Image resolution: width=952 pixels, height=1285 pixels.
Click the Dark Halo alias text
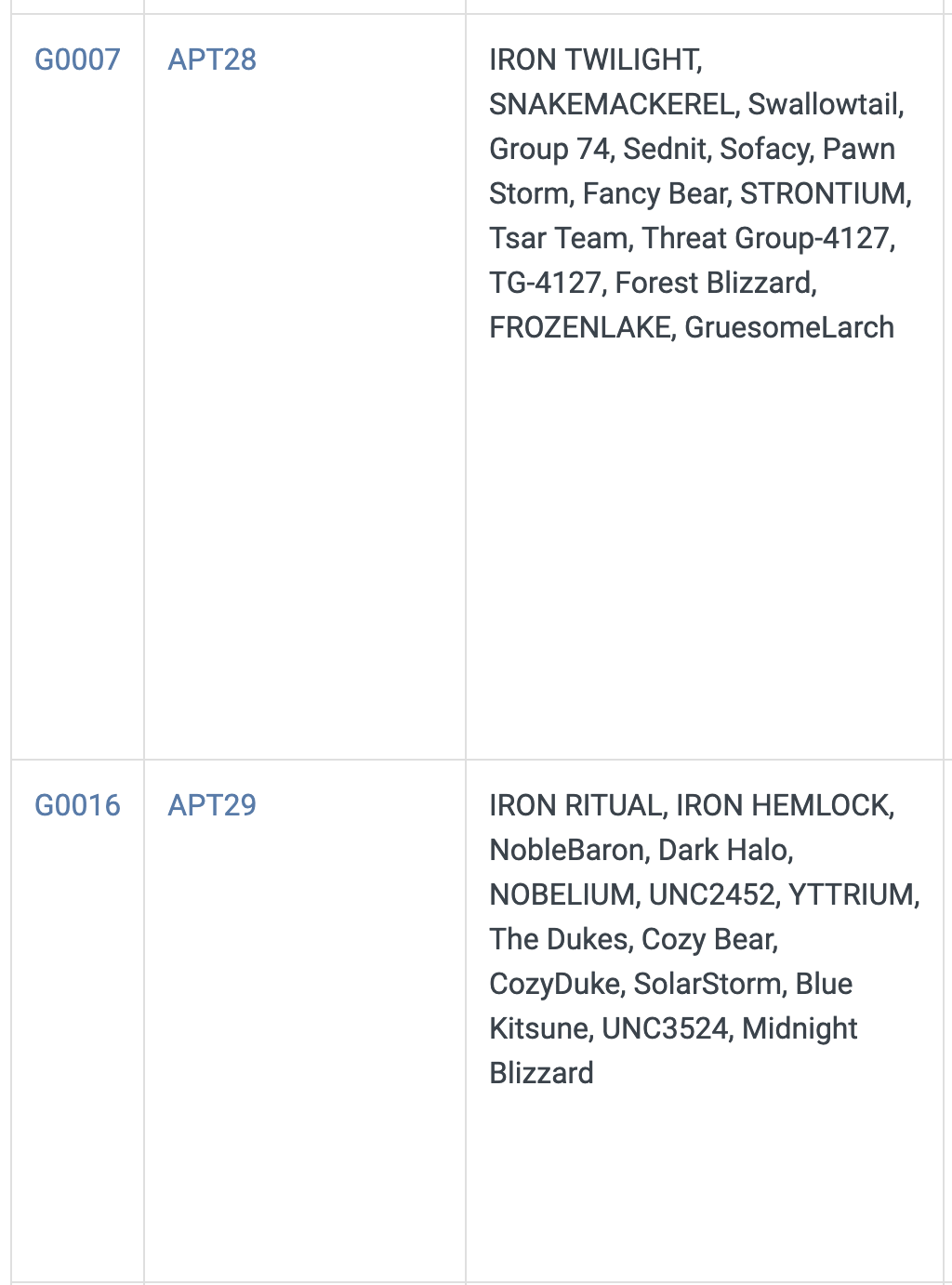point(722,850)
